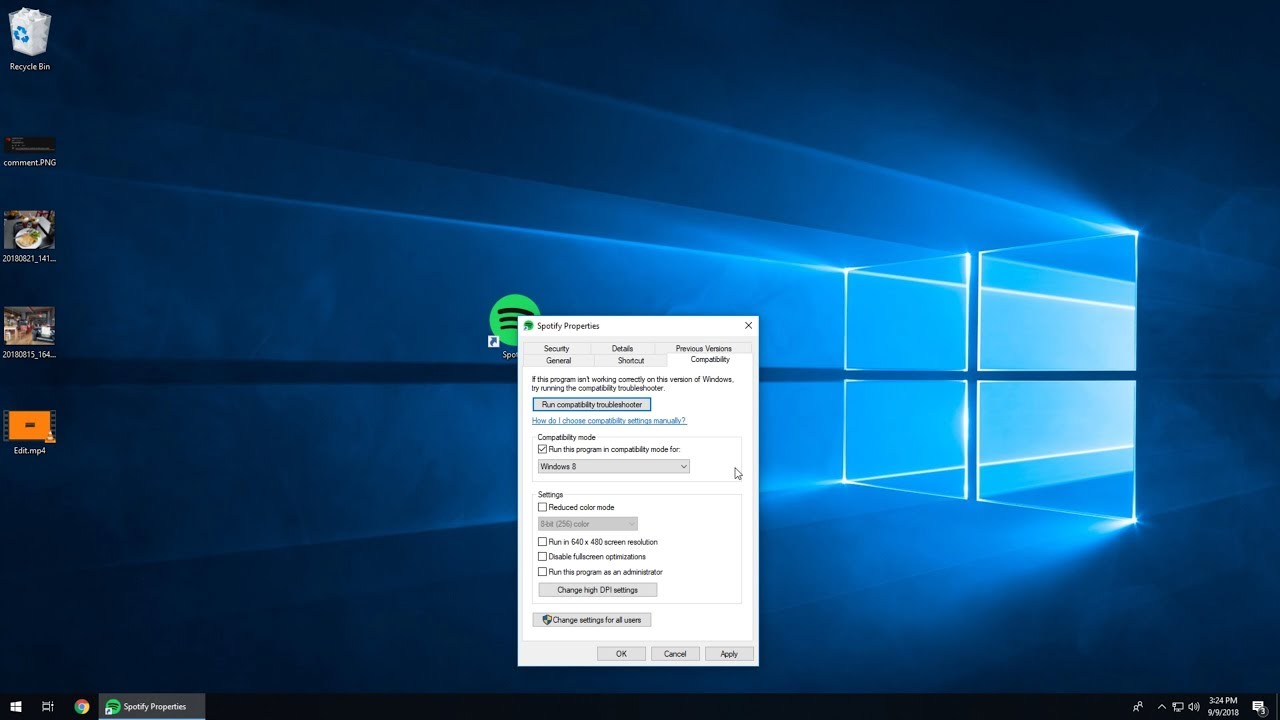The width and height of the screenshot is (1280, 720).
Task: Open the Windows Start menu
Action: coord(16,706)
